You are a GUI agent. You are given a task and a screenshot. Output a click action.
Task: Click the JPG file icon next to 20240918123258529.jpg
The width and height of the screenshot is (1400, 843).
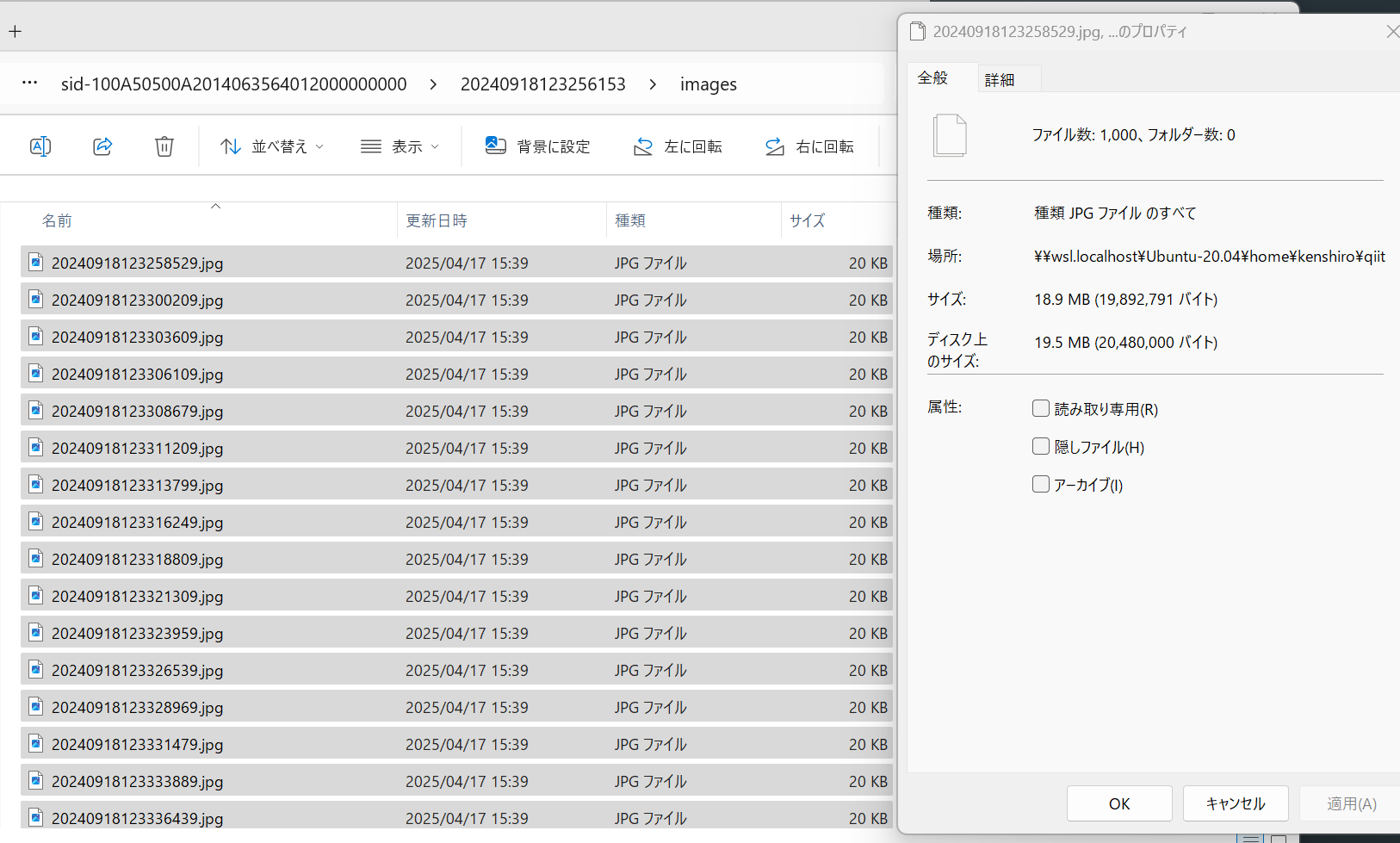coord(35,262)
